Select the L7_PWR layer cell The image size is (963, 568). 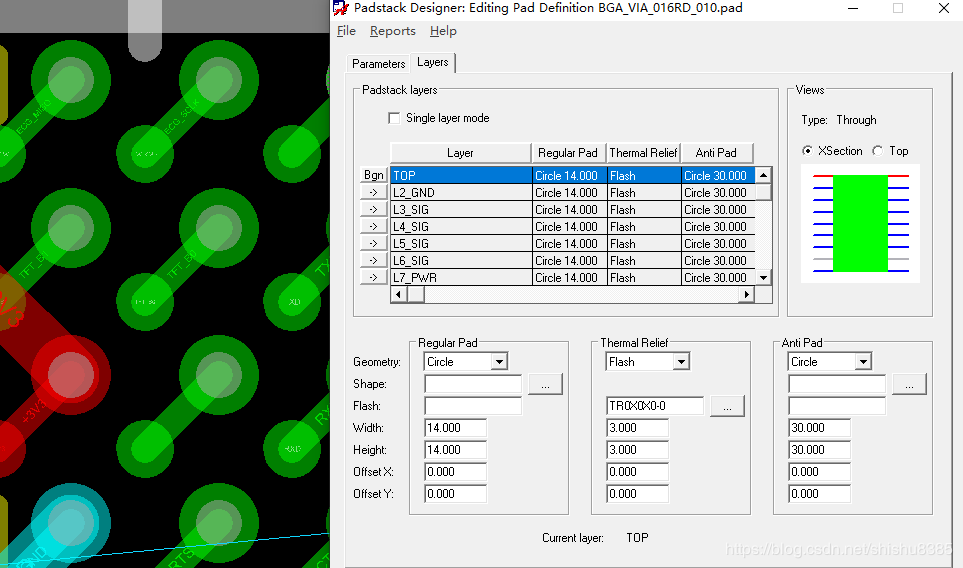(461, 278)
